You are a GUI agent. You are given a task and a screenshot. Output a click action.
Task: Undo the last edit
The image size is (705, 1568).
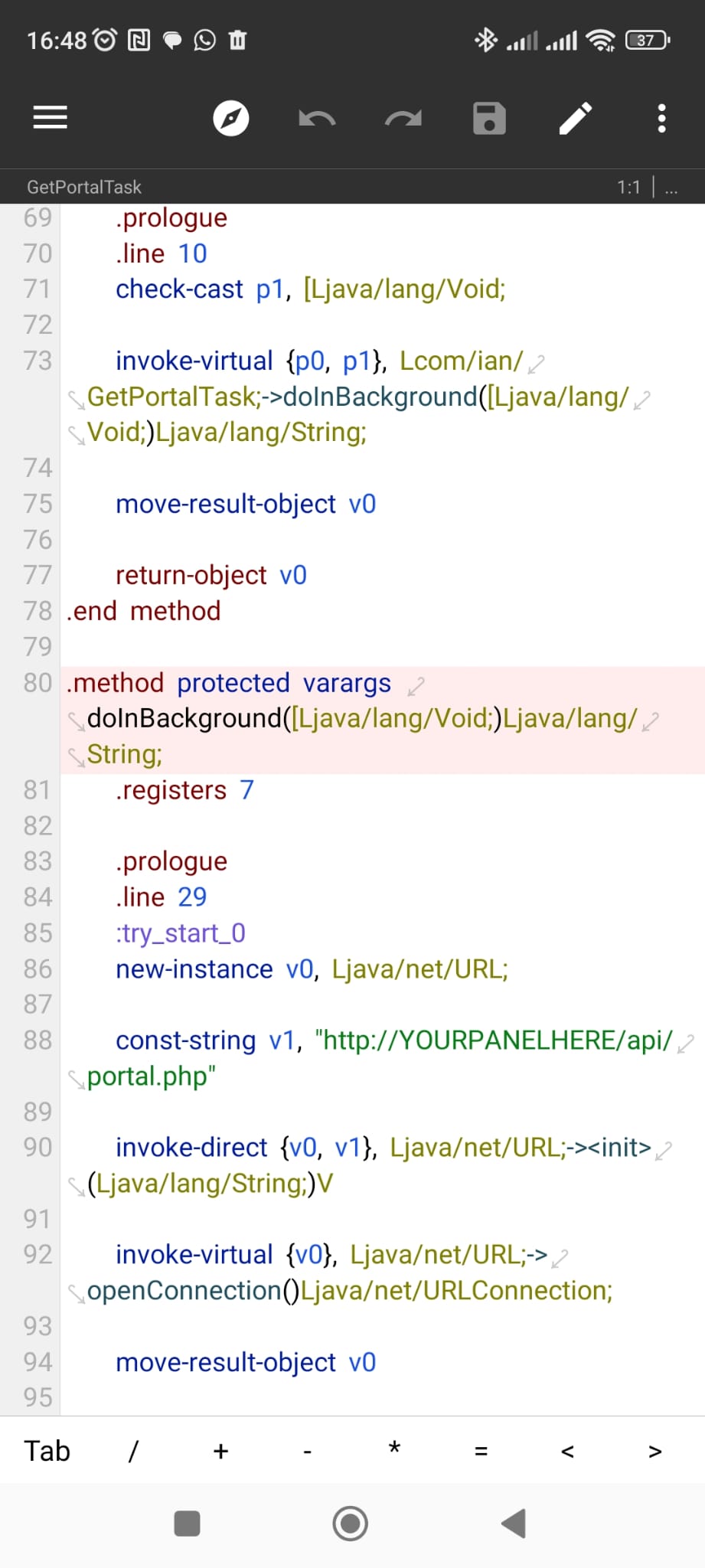click(317, 118)
